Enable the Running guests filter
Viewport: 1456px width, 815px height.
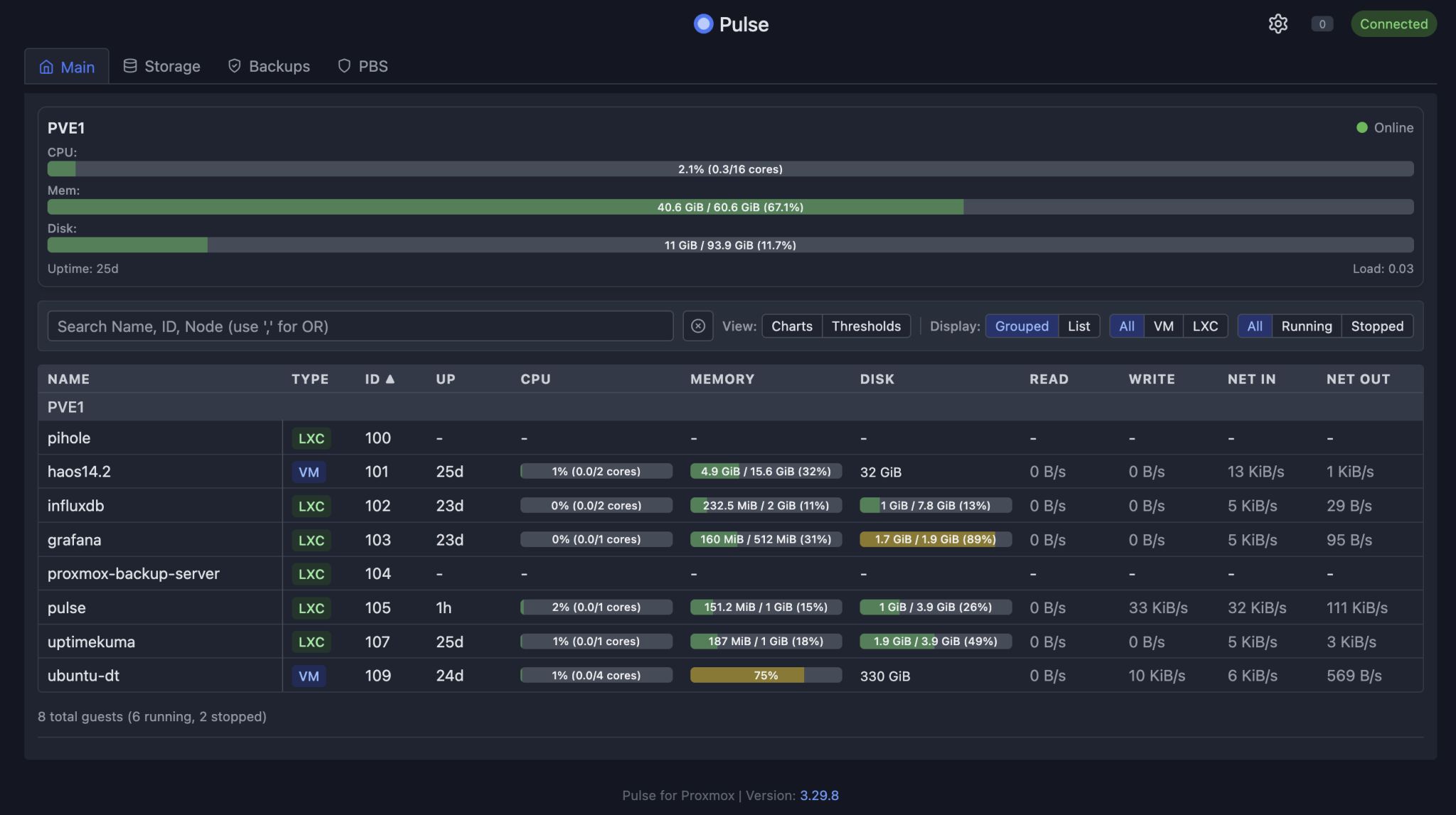[x=1307, y=325]
